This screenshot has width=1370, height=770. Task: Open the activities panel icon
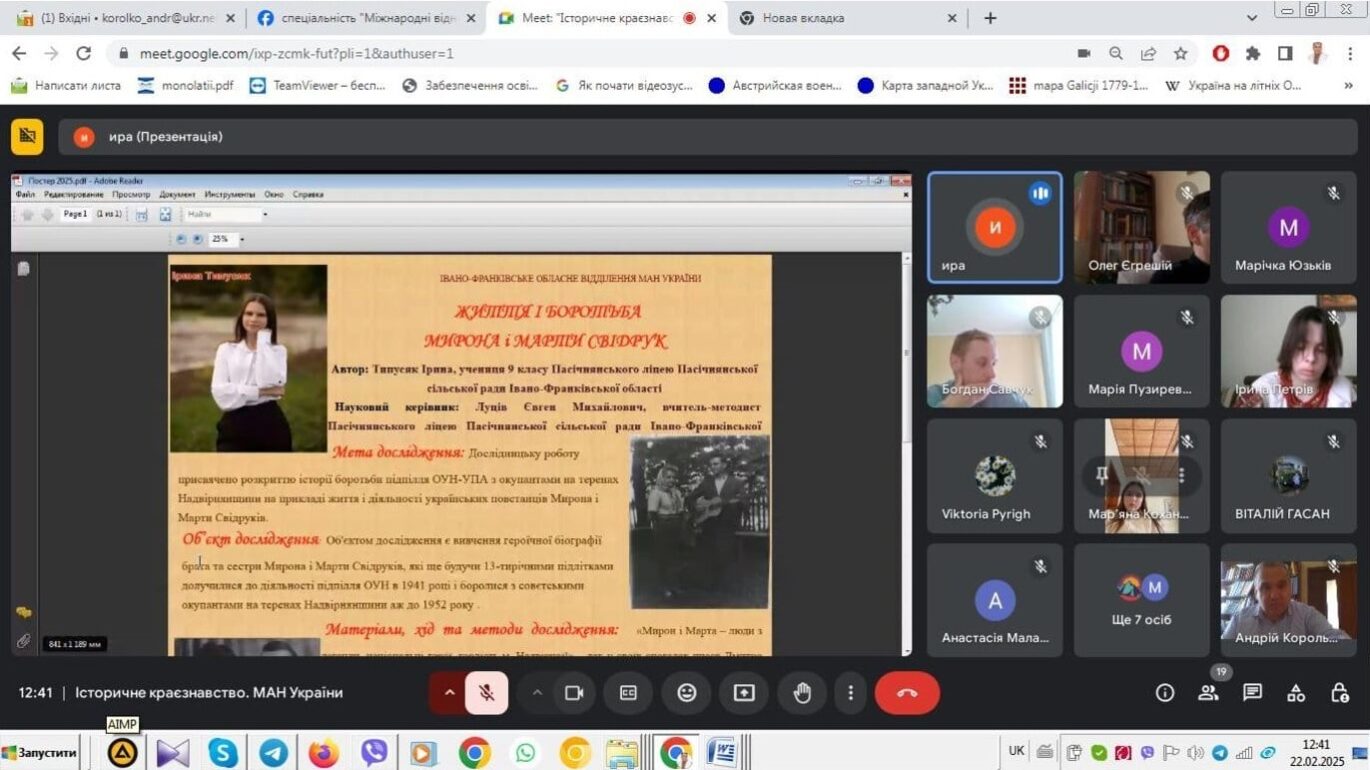[x=1296, y=693]
